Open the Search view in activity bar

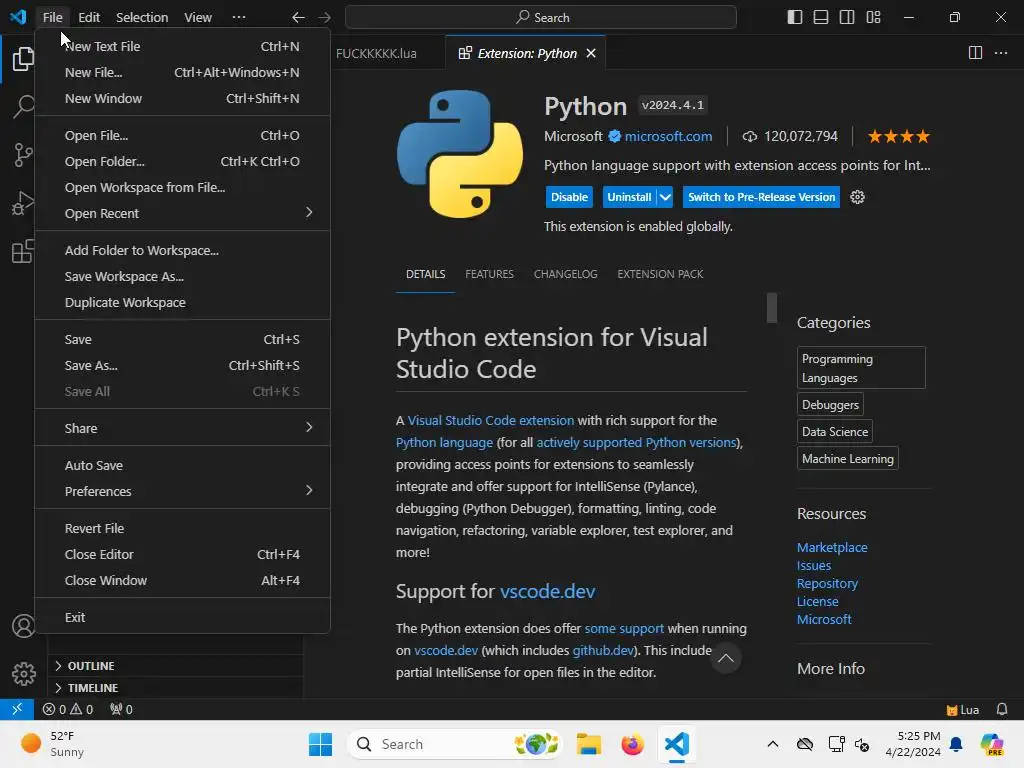(x=23, y=106)
